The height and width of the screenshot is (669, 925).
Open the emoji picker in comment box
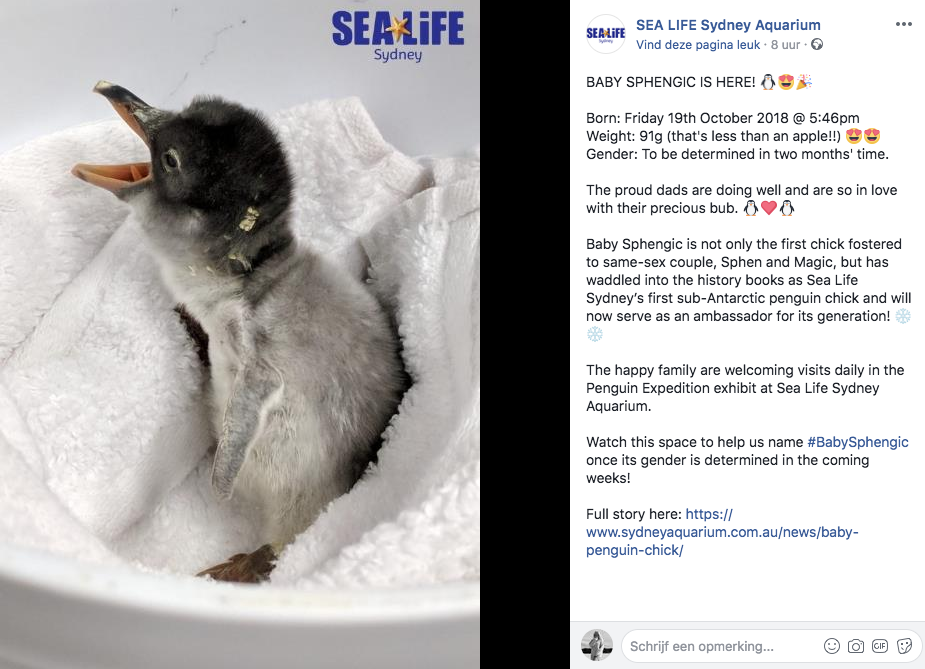[x=831, y=646]
